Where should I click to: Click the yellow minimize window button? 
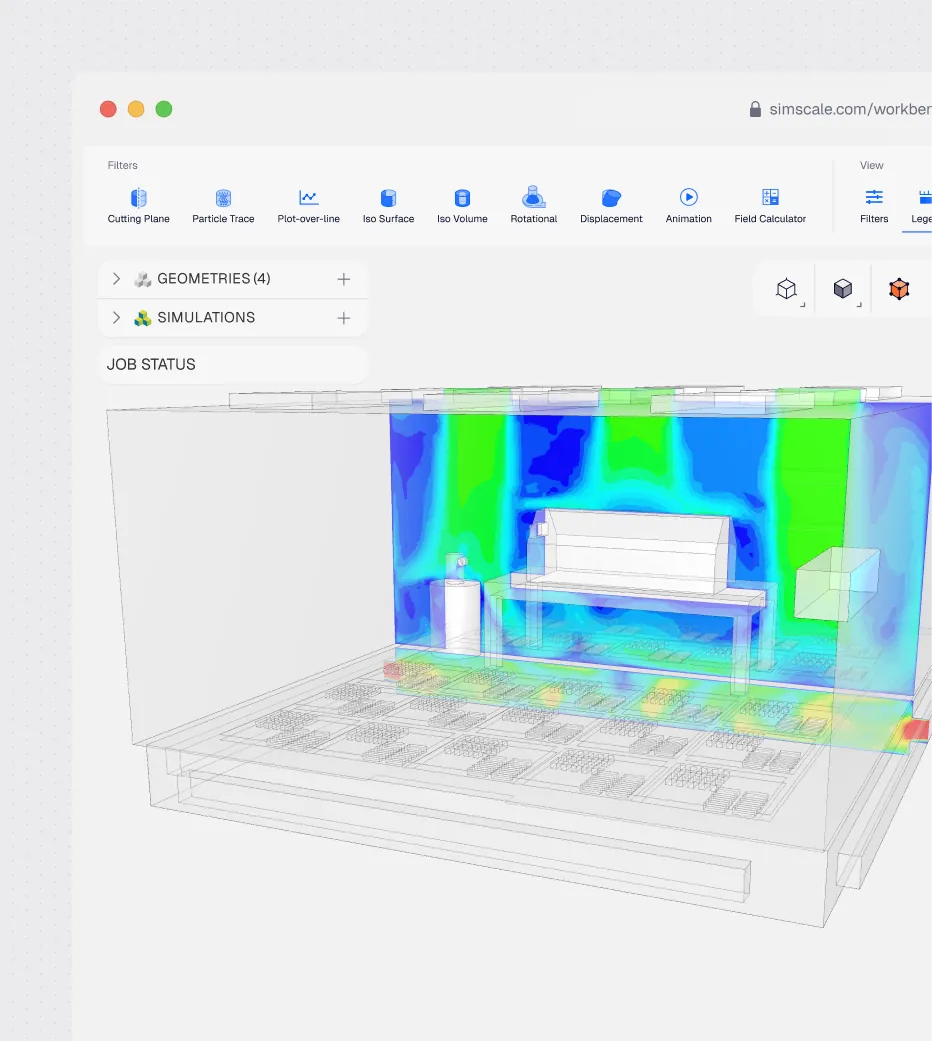136,109
